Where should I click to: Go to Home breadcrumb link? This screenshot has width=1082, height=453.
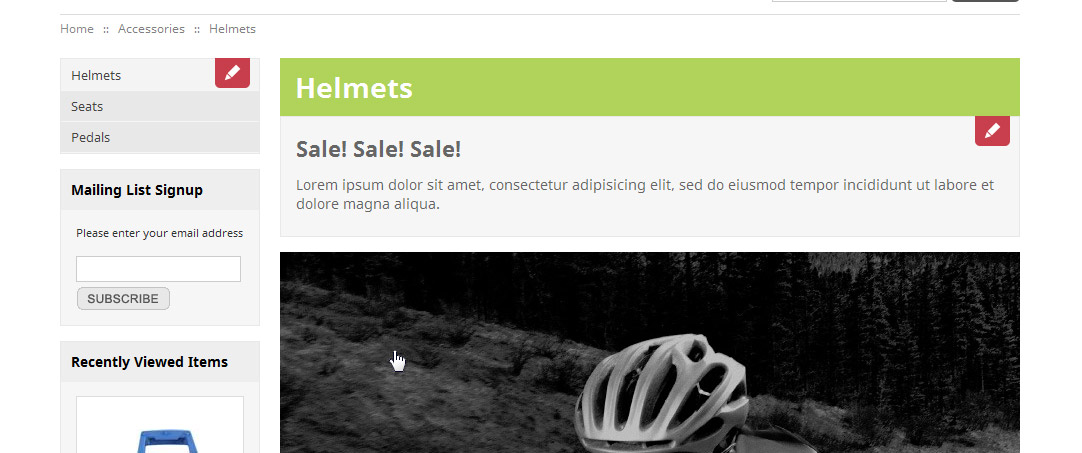click(x=77, y=29)
